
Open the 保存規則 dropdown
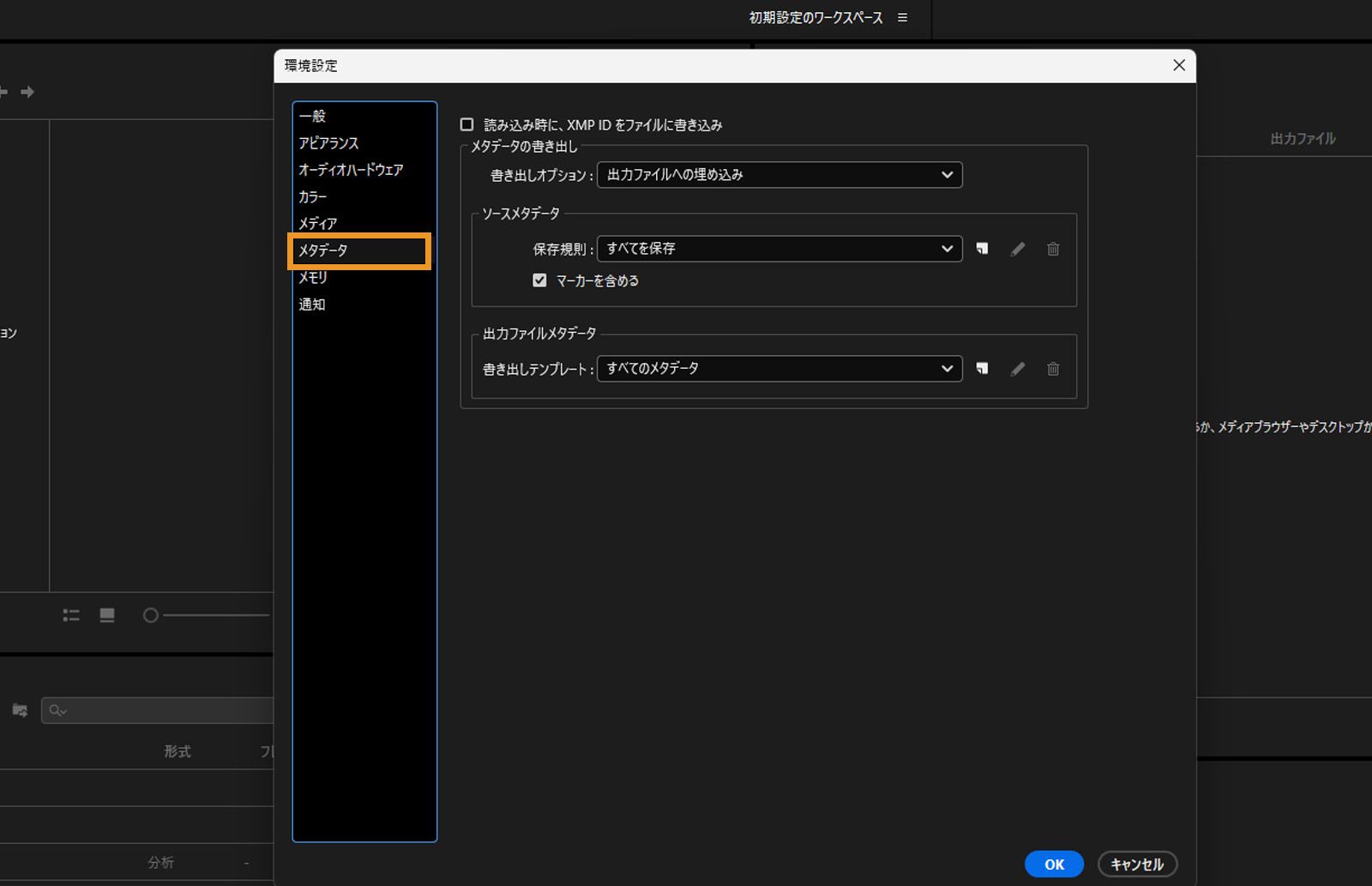[x=779, y=249]
